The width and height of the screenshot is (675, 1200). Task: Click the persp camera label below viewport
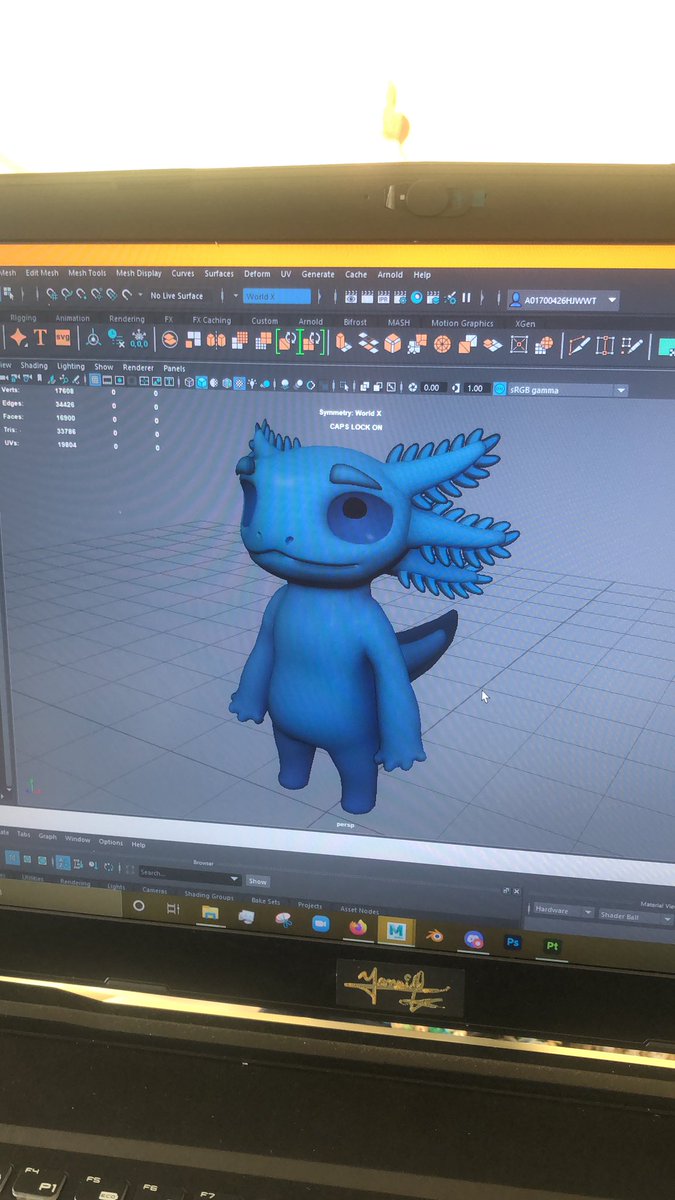346,825
